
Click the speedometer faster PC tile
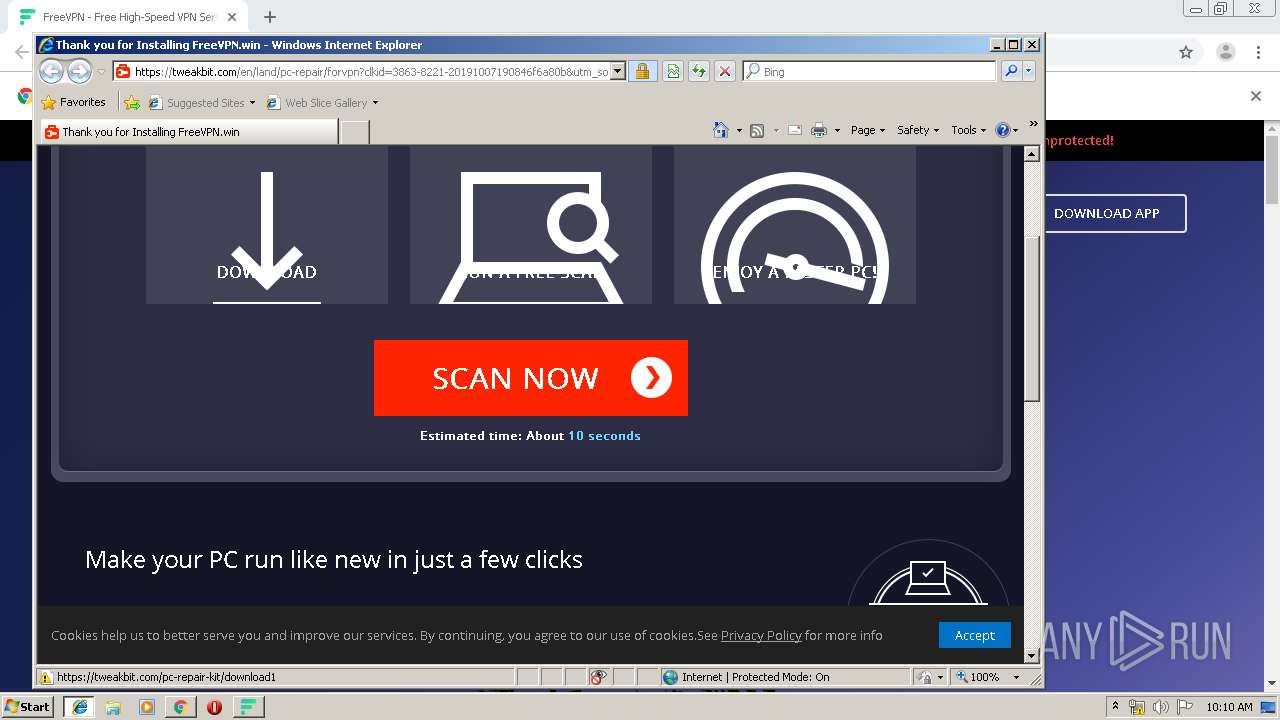[795, 225]
